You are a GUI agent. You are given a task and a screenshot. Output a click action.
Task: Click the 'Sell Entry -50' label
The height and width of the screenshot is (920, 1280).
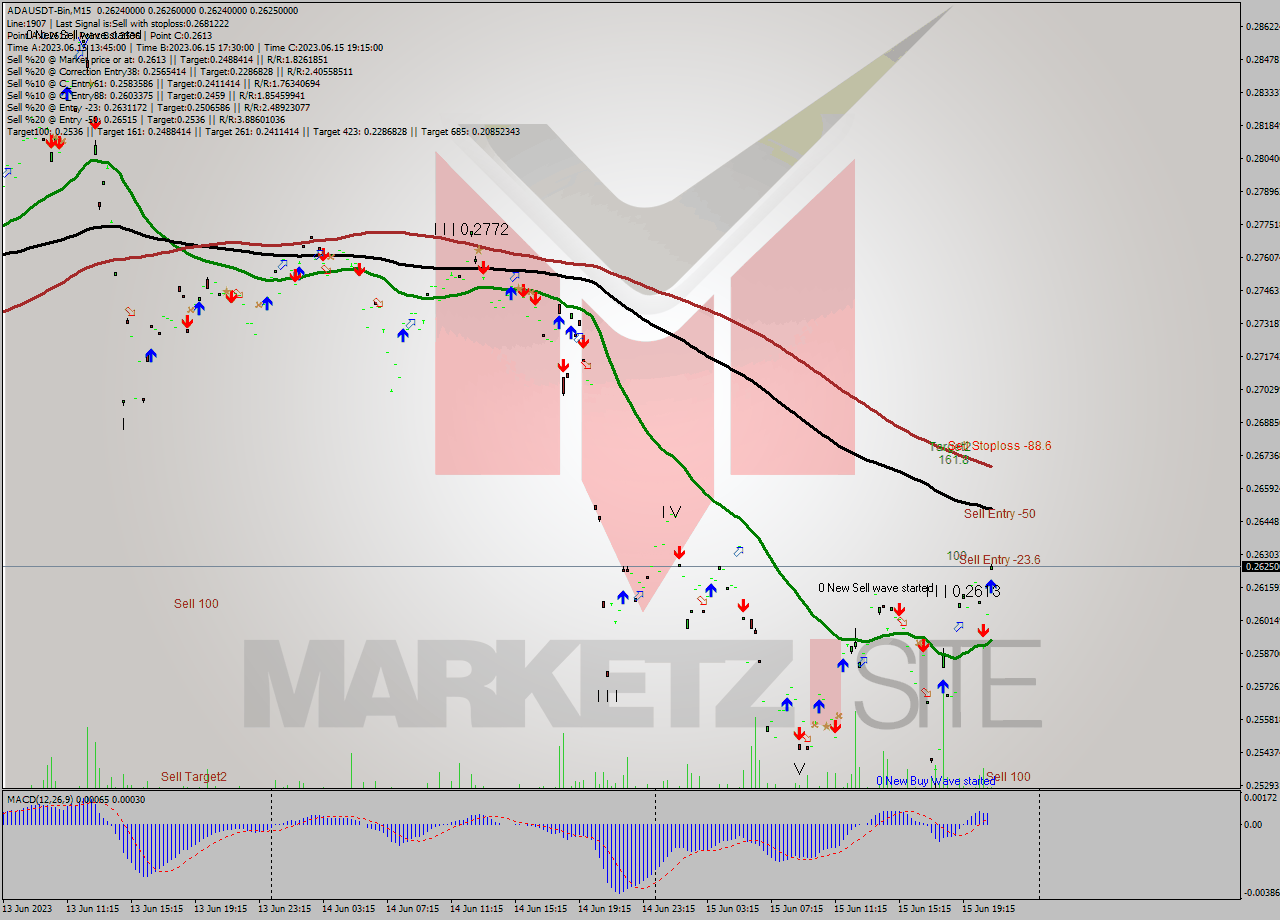[x=999, y=514]
